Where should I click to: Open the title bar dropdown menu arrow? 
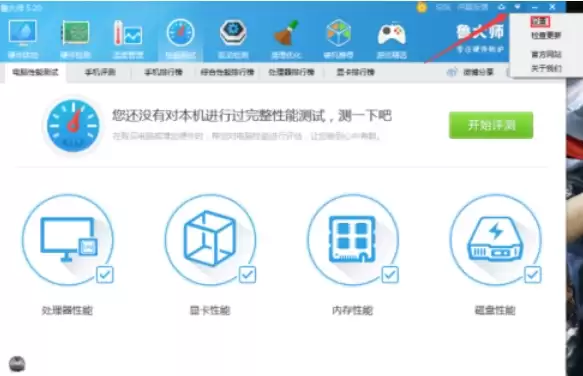pos(517,7)
